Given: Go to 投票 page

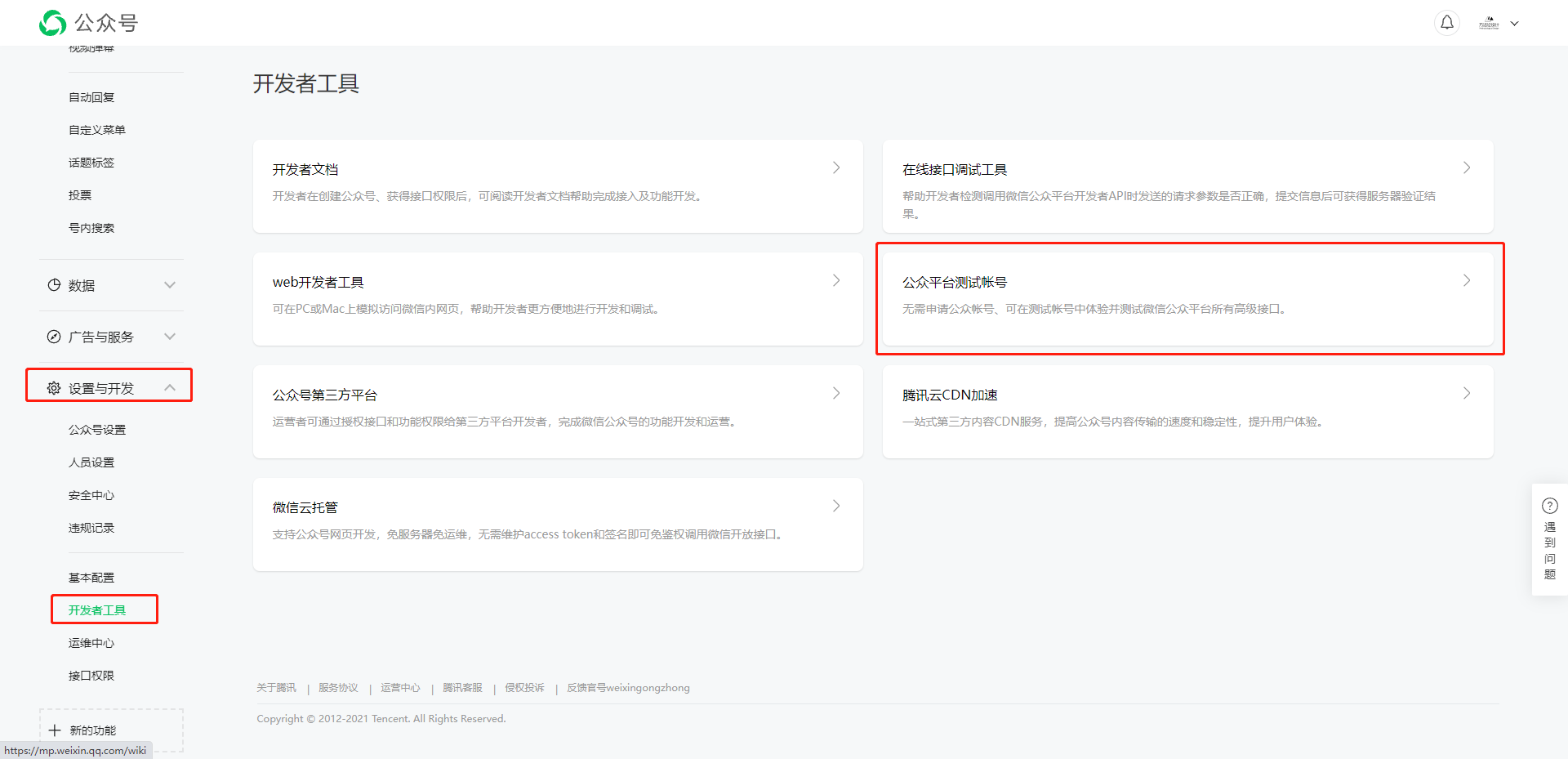Looking at the screenshot, I should (80, 195).
